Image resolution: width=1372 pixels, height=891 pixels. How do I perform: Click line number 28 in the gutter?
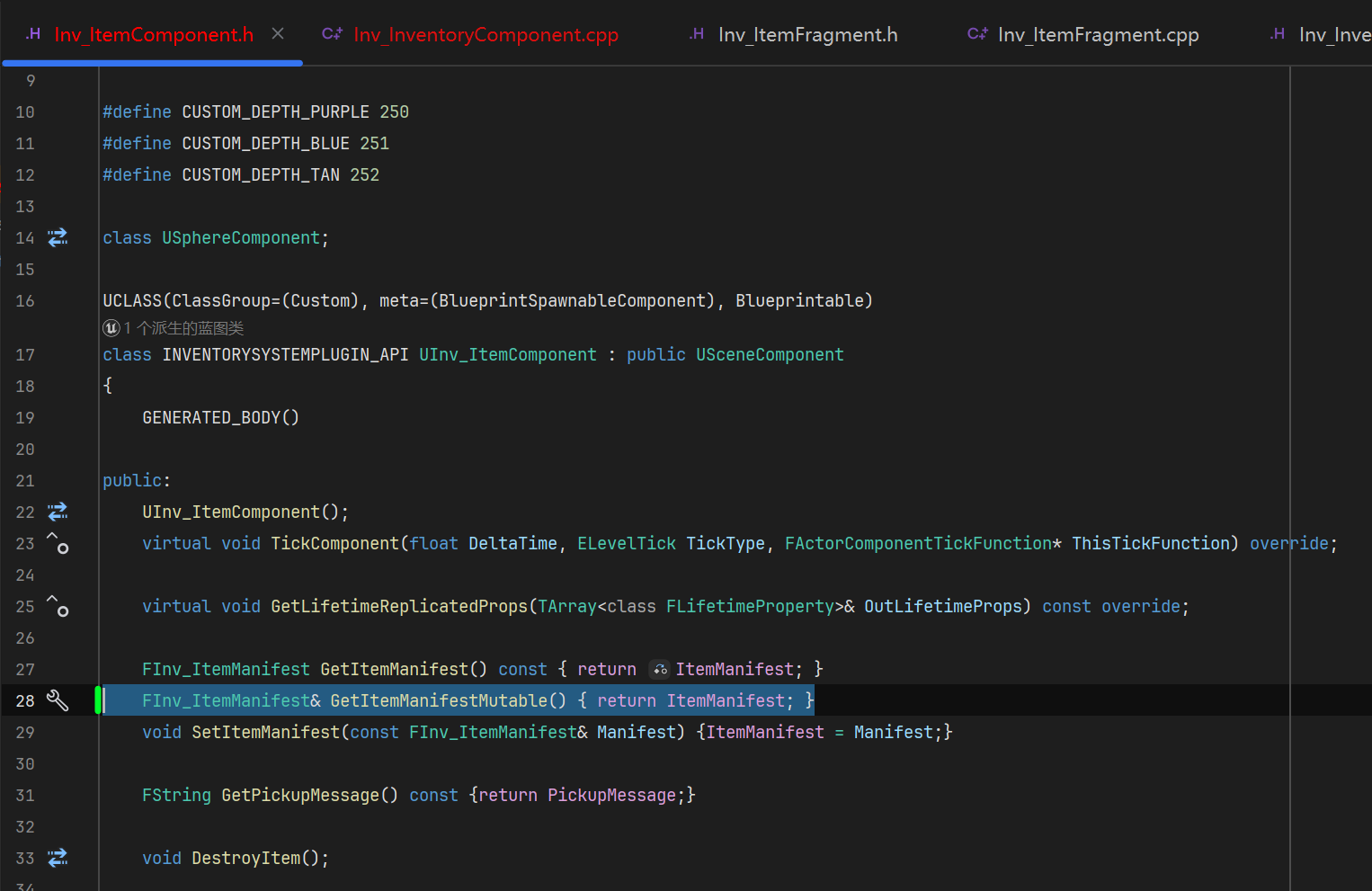(25, 700)
